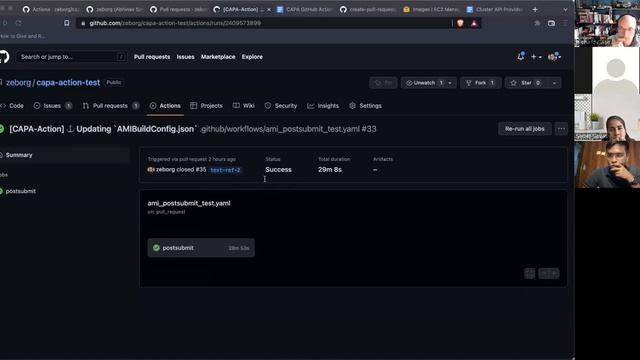The width and height of the screenshot is (640, 360).
Task: Click the bookmark icon beside the address bar
Action: pyautogui.click(x=67, y=23)
